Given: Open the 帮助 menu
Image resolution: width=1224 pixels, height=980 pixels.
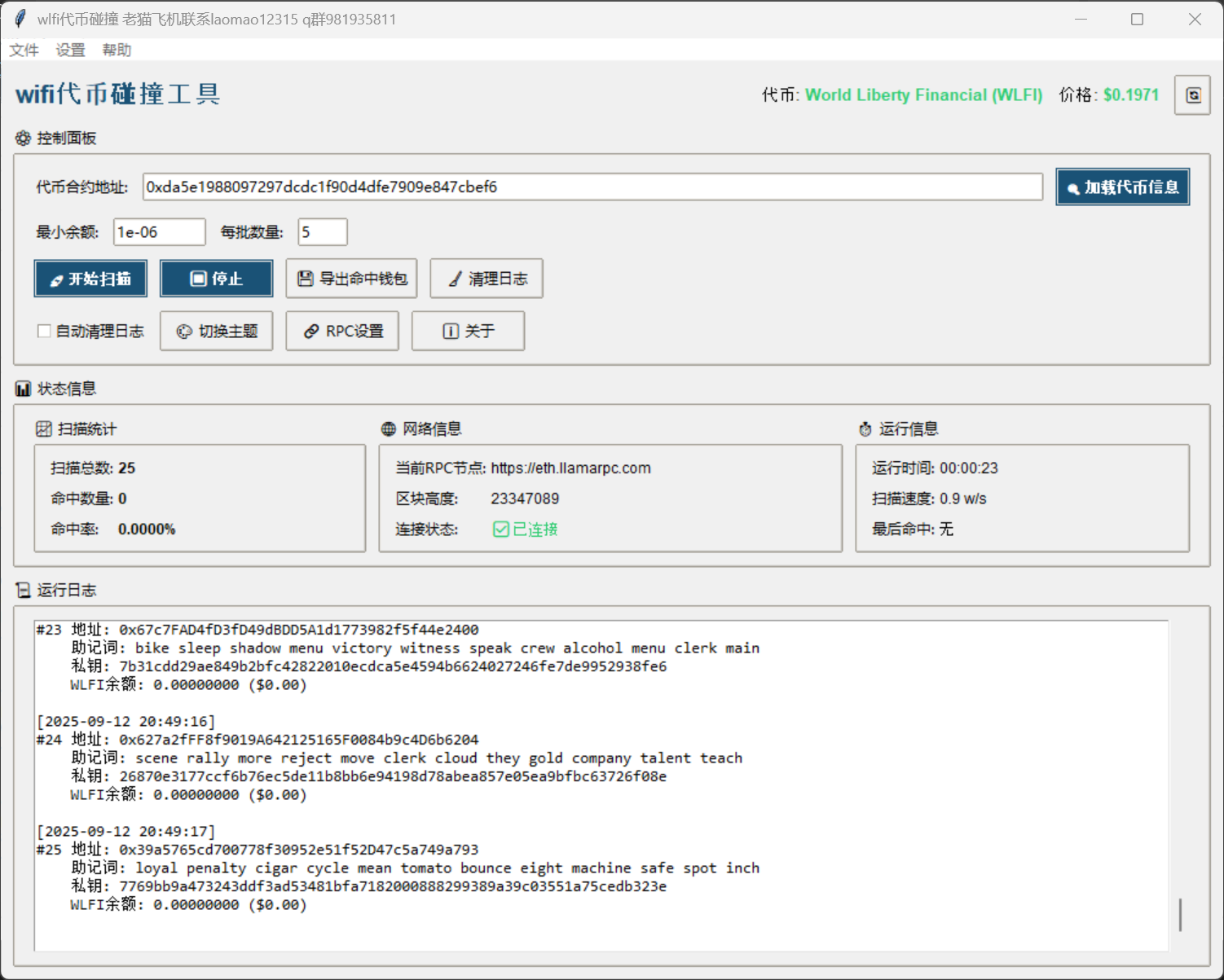Looking at the screenshot, I should click(x=117, y=51).
